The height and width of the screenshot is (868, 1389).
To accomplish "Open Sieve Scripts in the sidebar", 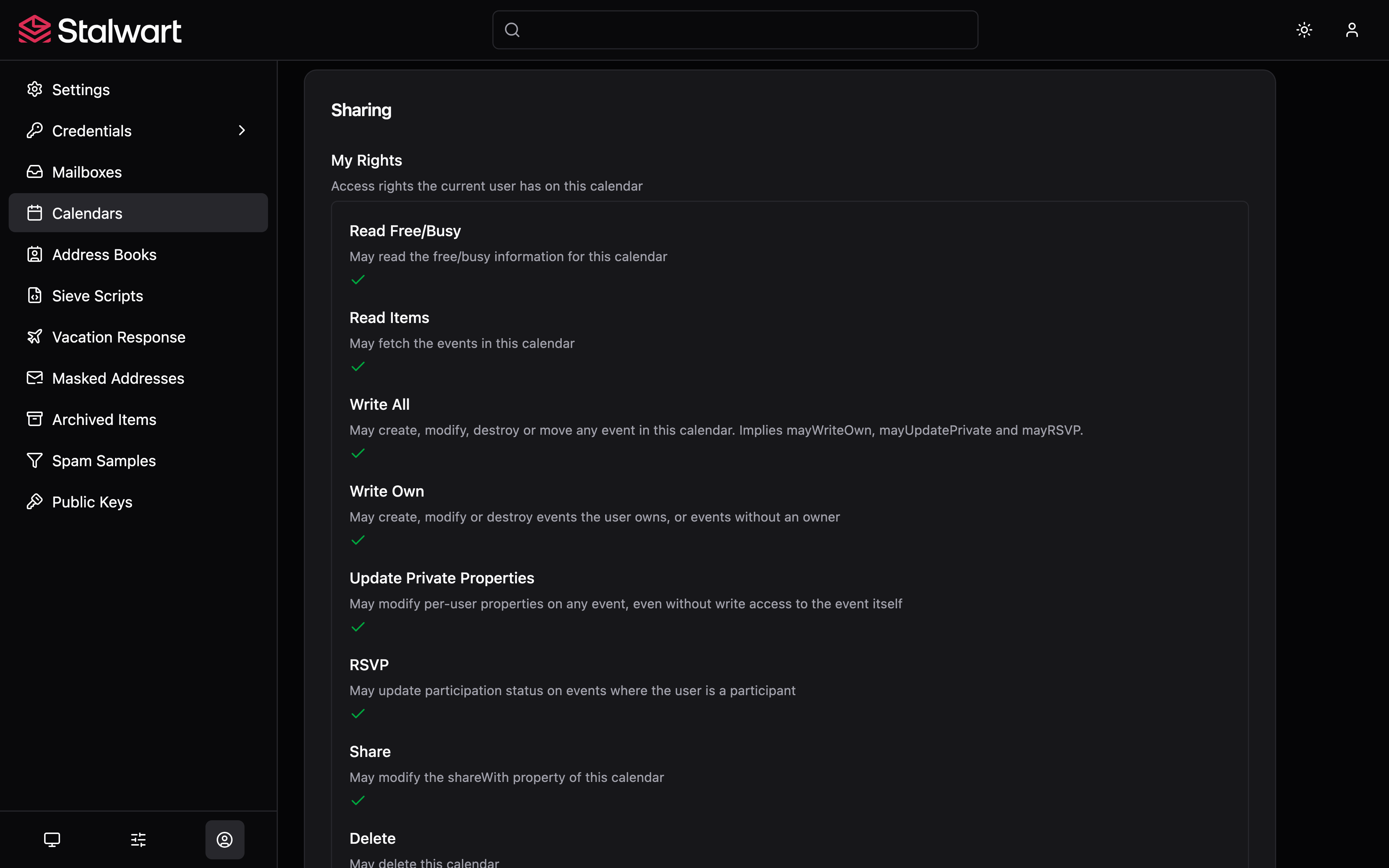I will [138, 295].
